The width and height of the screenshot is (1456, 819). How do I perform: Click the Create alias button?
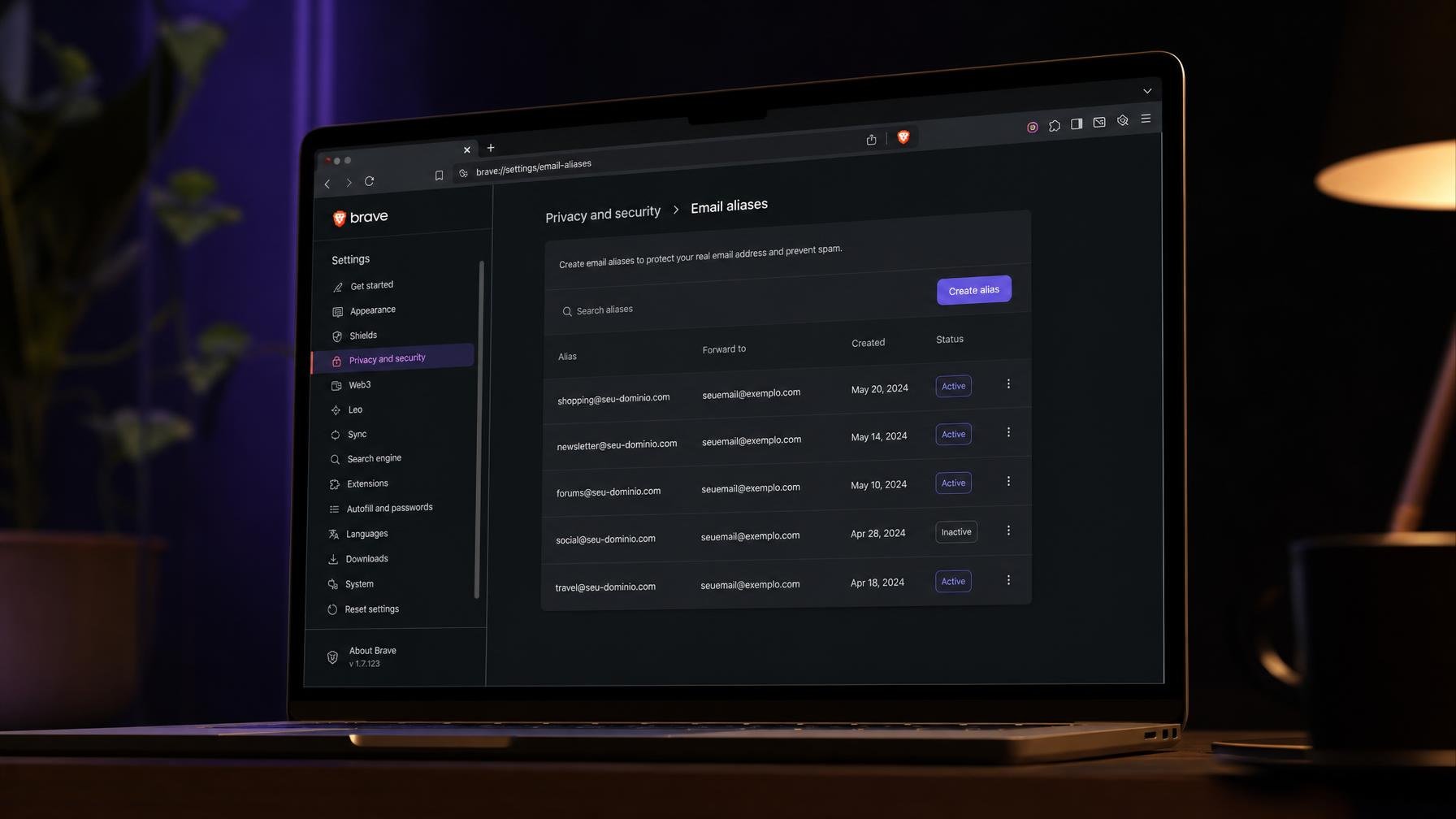point(974,290)
